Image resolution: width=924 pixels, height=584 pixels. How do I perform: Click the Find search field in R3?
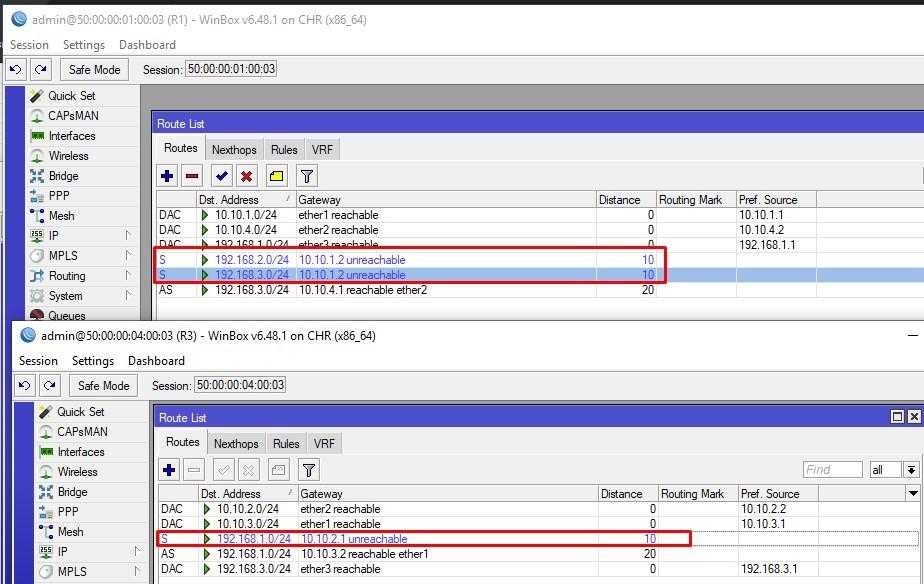[x=832, y=470]
